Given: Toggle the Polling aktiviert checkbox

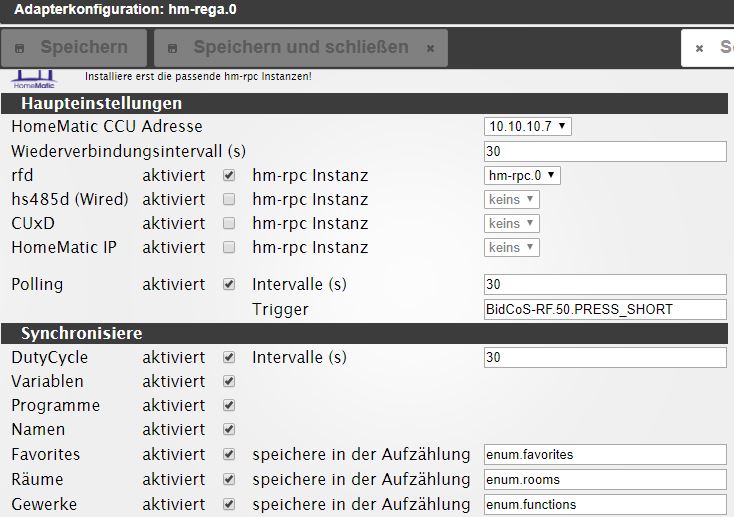Looking at the screenshot, I should pos(229,284).
